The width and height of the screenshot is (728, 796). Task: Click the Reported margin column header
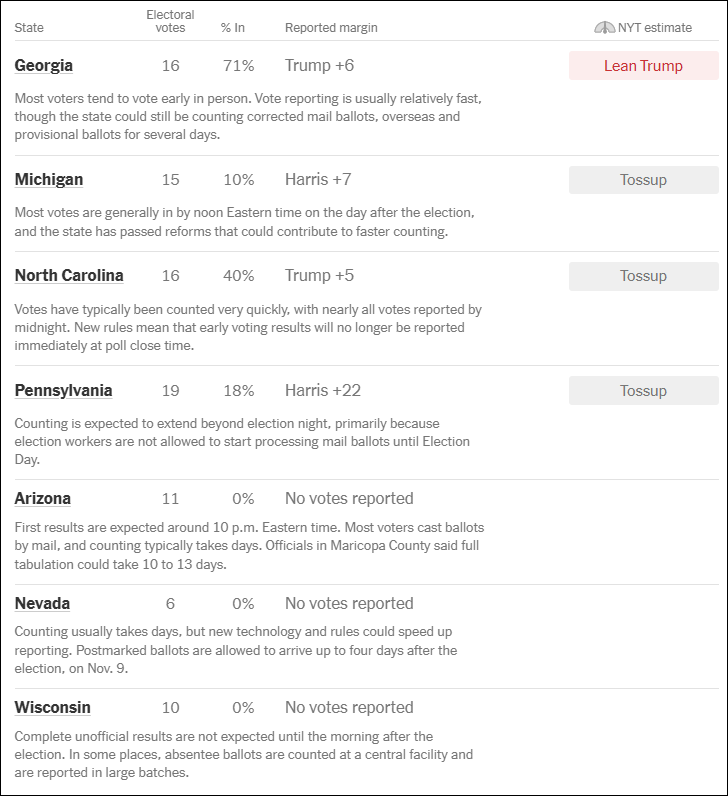(x=331, y=28)
